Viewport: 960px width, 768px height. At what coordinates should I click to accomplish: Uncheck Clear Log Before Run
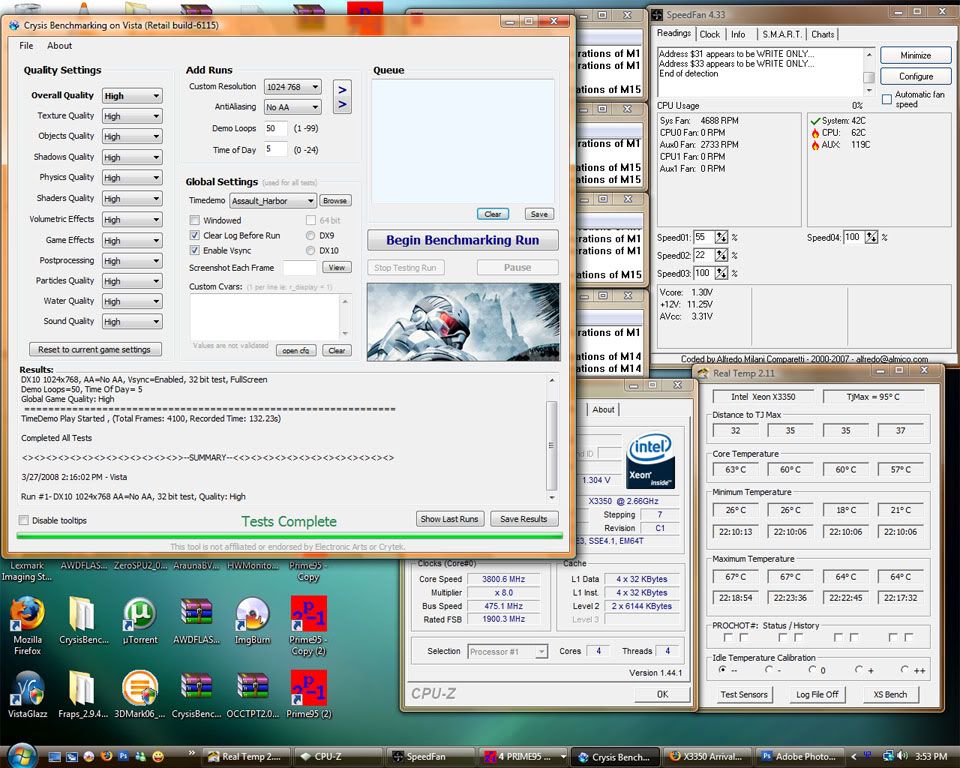[x=195, y=235]
